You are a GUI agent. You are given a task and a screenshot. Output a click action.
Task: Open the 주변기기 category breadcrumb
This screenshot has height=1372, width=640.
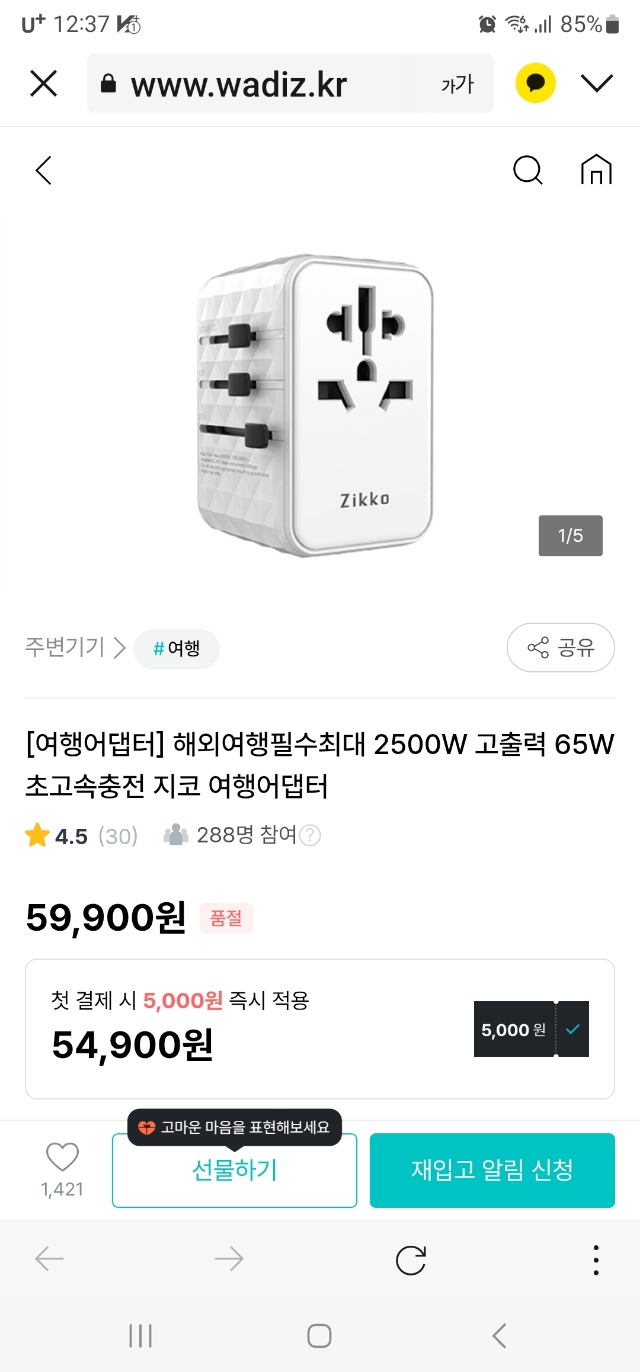(x=65, y=648)
